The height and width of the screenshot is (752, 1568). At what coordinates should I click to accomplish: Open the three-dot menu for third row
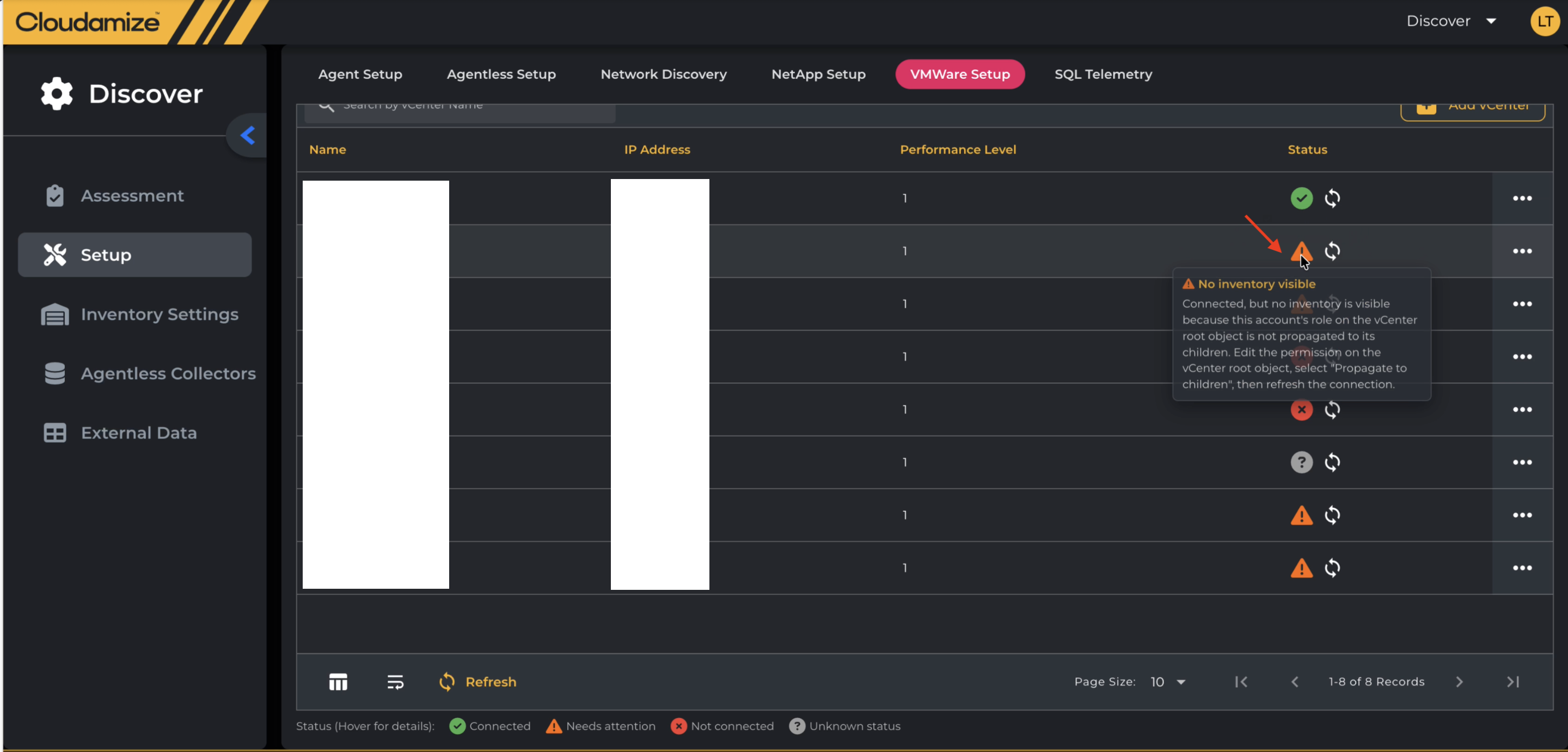[1522, 304]
